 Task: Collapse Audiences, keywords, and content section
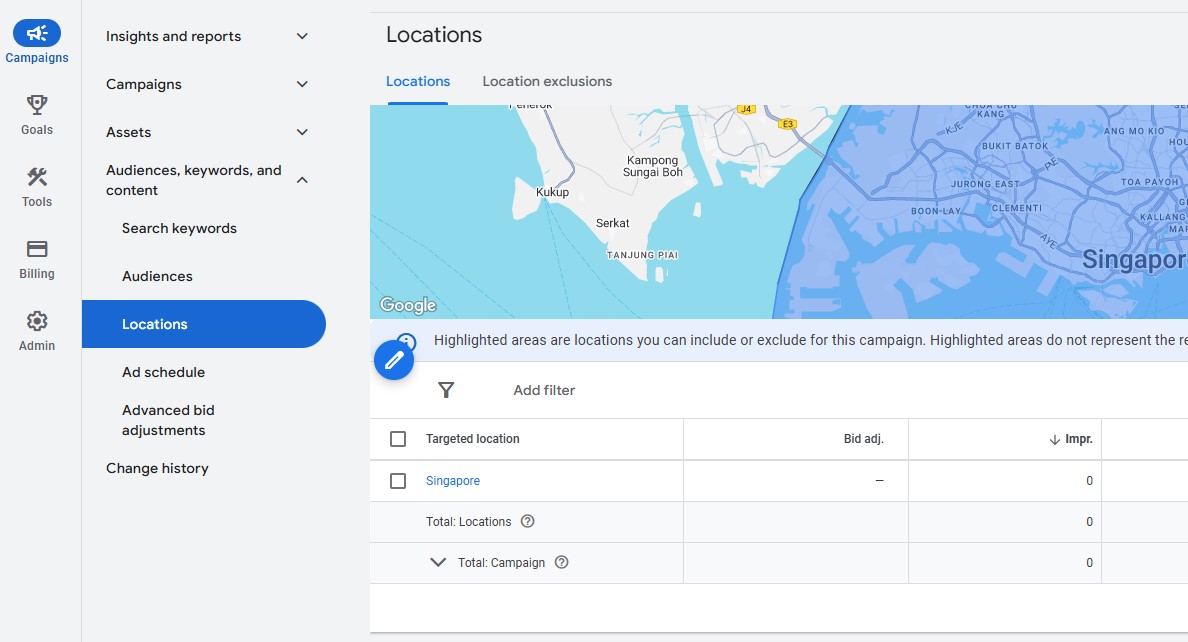(x=302, y=180)
